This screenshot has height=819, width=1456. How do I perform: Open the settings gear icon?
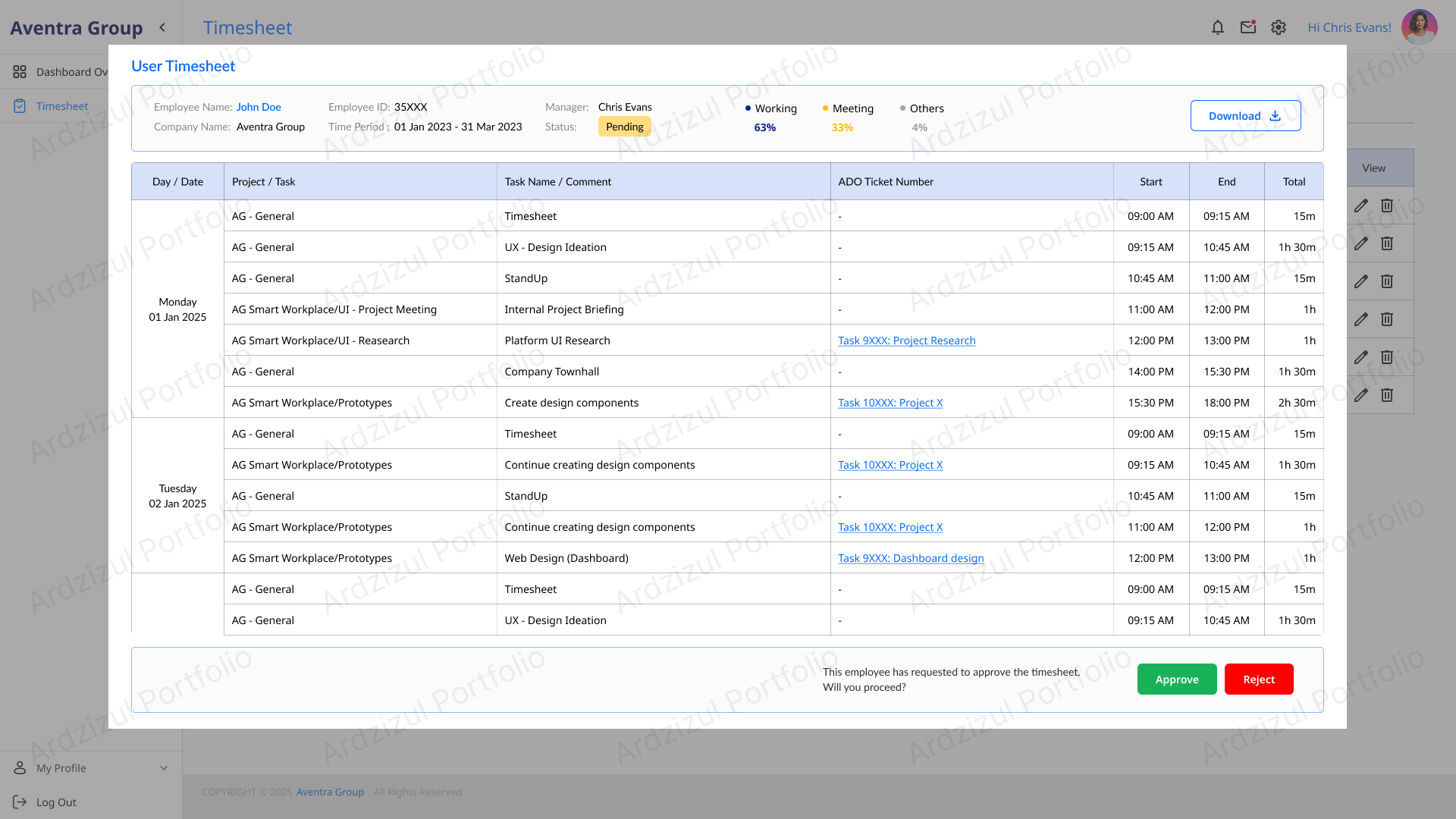(x=1279, y=27)
